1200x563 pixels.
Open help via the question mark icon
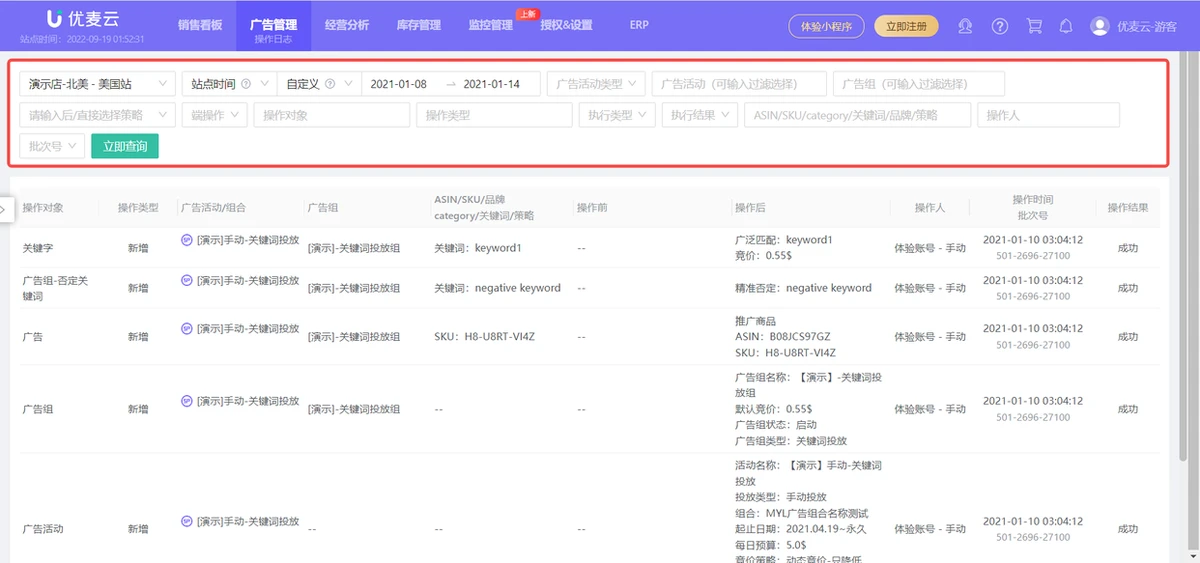point(1000,26)
